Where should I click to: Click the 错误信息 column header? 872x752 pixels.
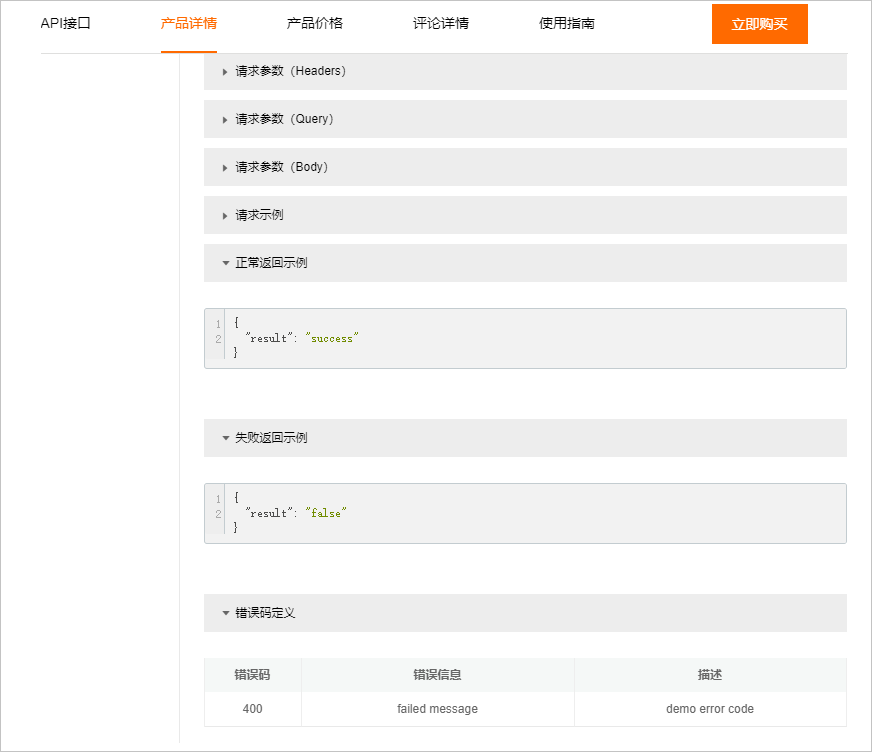point(438,675)
